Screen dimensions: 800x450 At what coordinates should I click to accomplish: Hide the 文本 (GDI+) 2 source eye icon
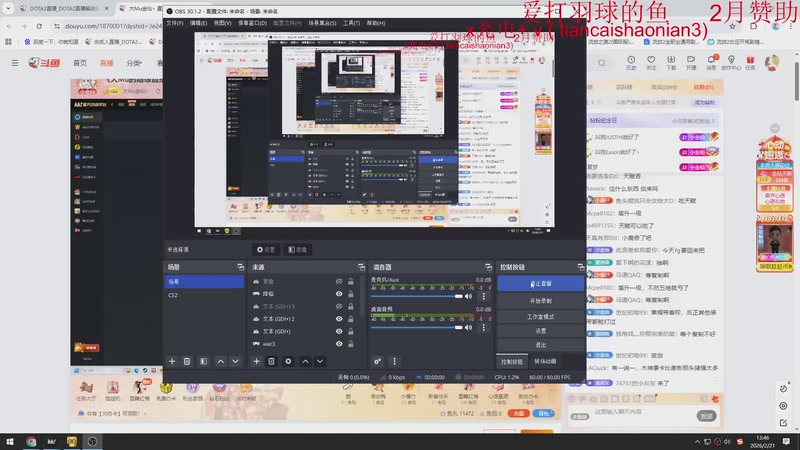[x=339, y=319]
